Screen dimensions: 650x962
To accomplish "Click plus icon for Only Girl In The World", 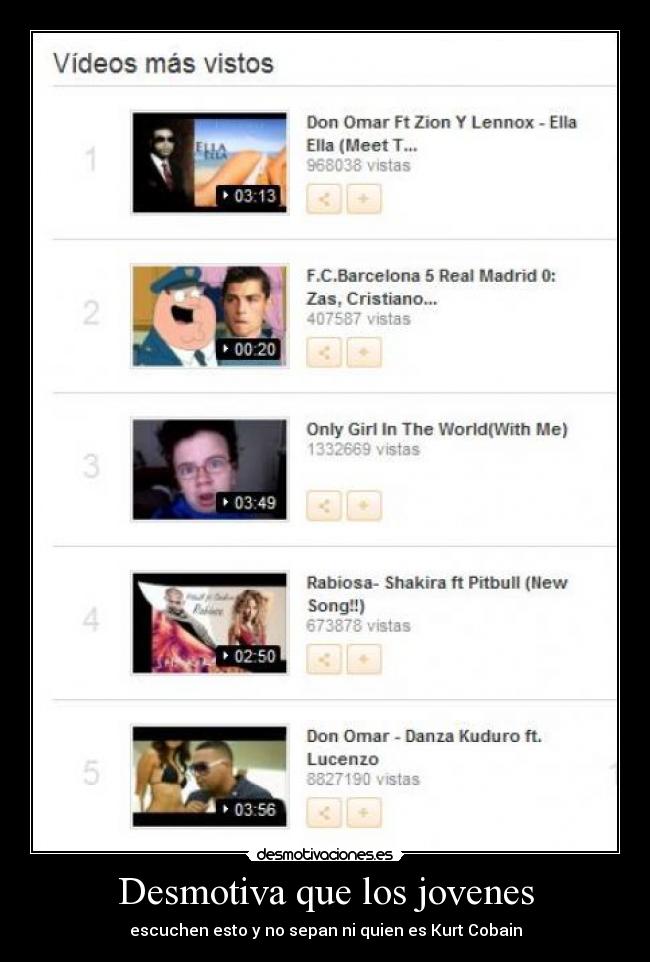I will pos(364,506).
